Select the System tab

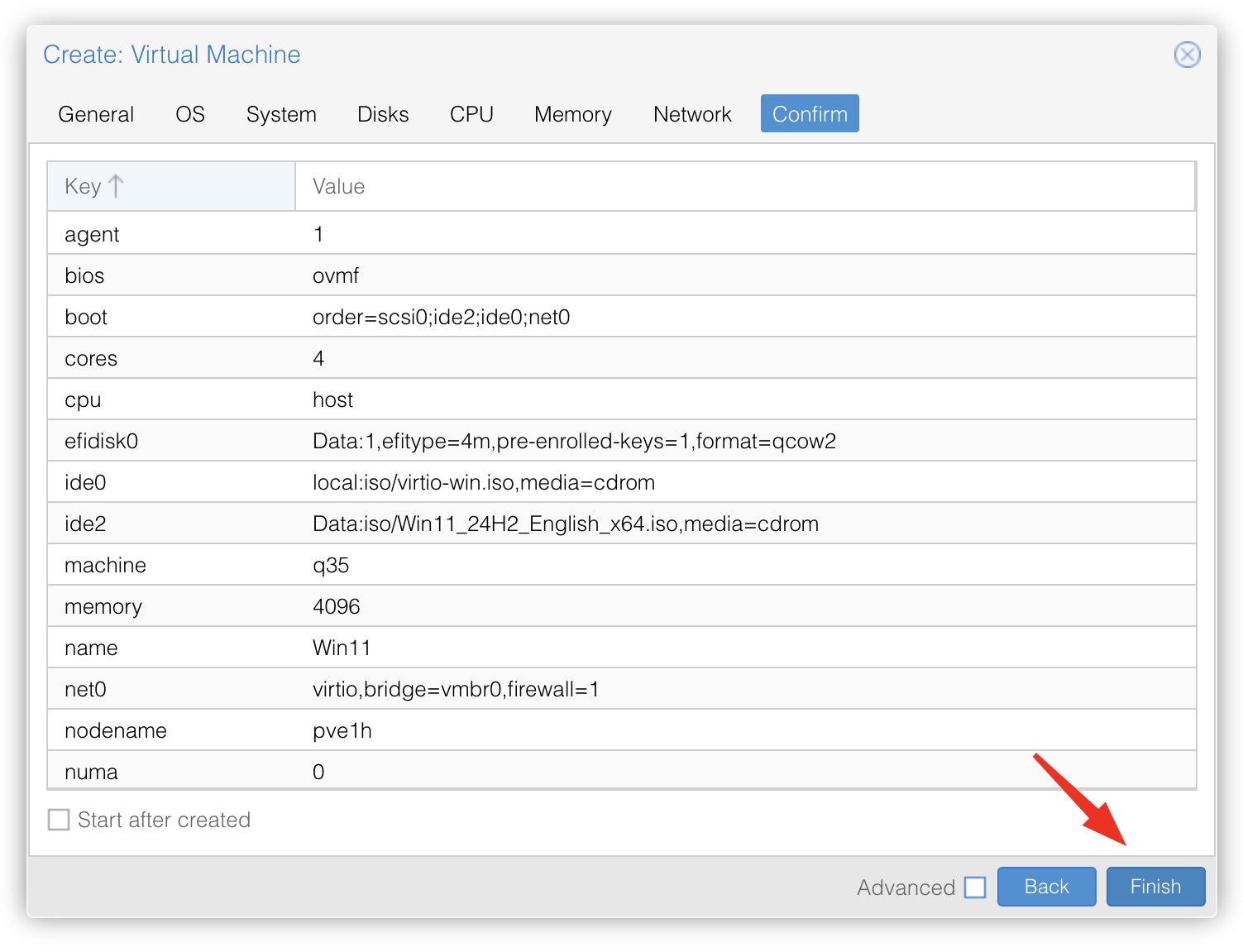(281, 114)
